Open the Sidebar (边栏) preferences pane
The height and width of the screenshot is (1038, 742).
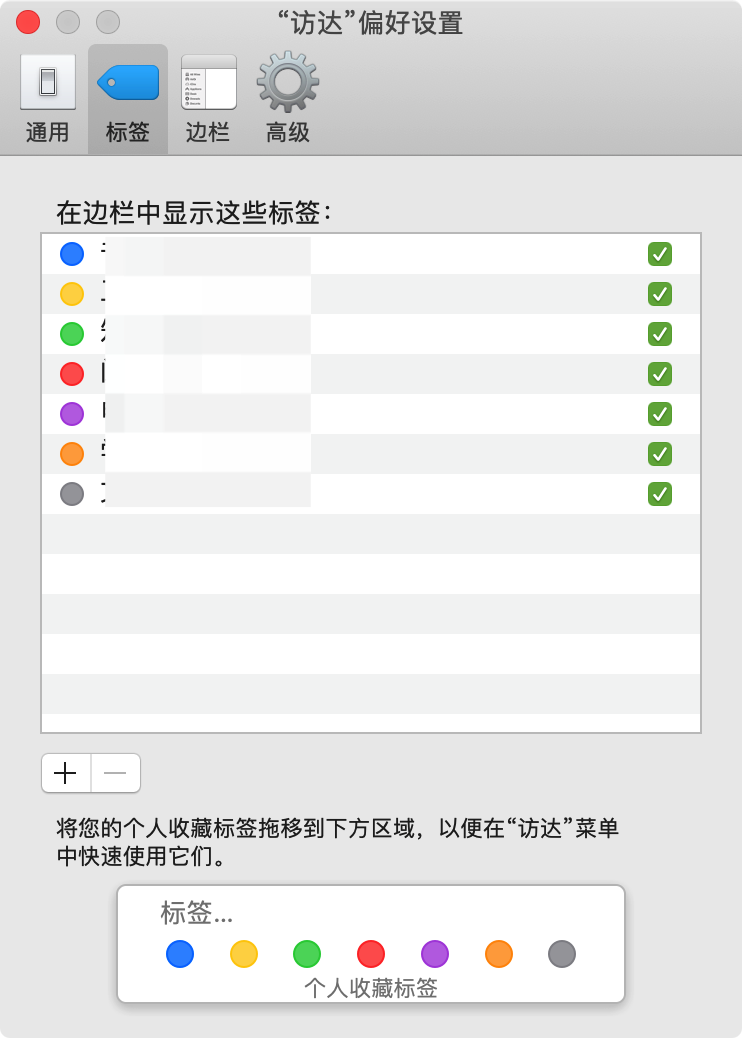[208, 98]
